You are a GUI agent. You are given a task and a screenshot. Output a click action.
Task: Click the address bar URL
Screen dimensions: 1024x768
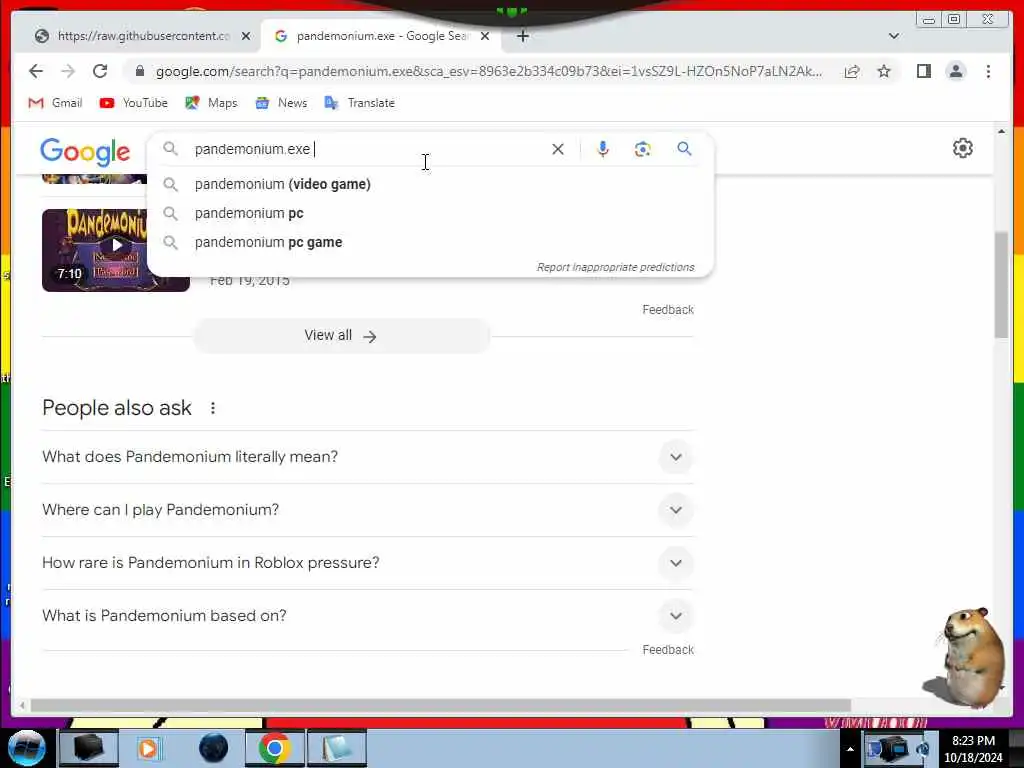[x=488, y=71]
